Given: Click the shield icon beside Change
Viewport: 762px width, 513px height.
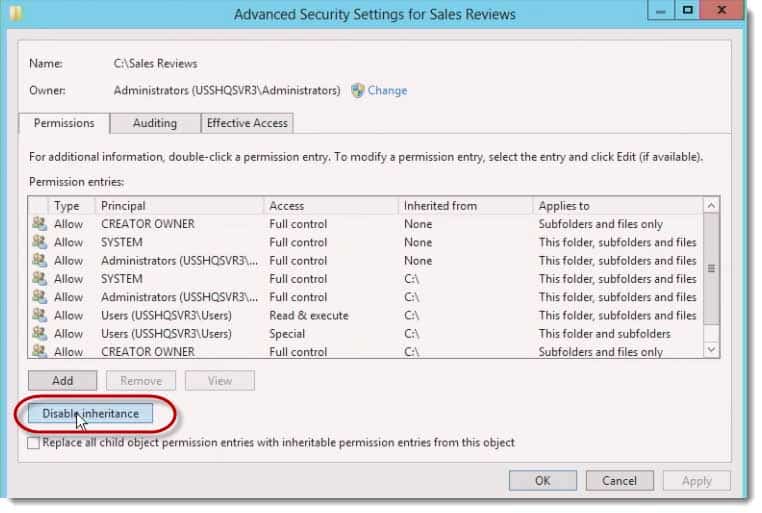Looking at the screenshot, I should point(358,90).
